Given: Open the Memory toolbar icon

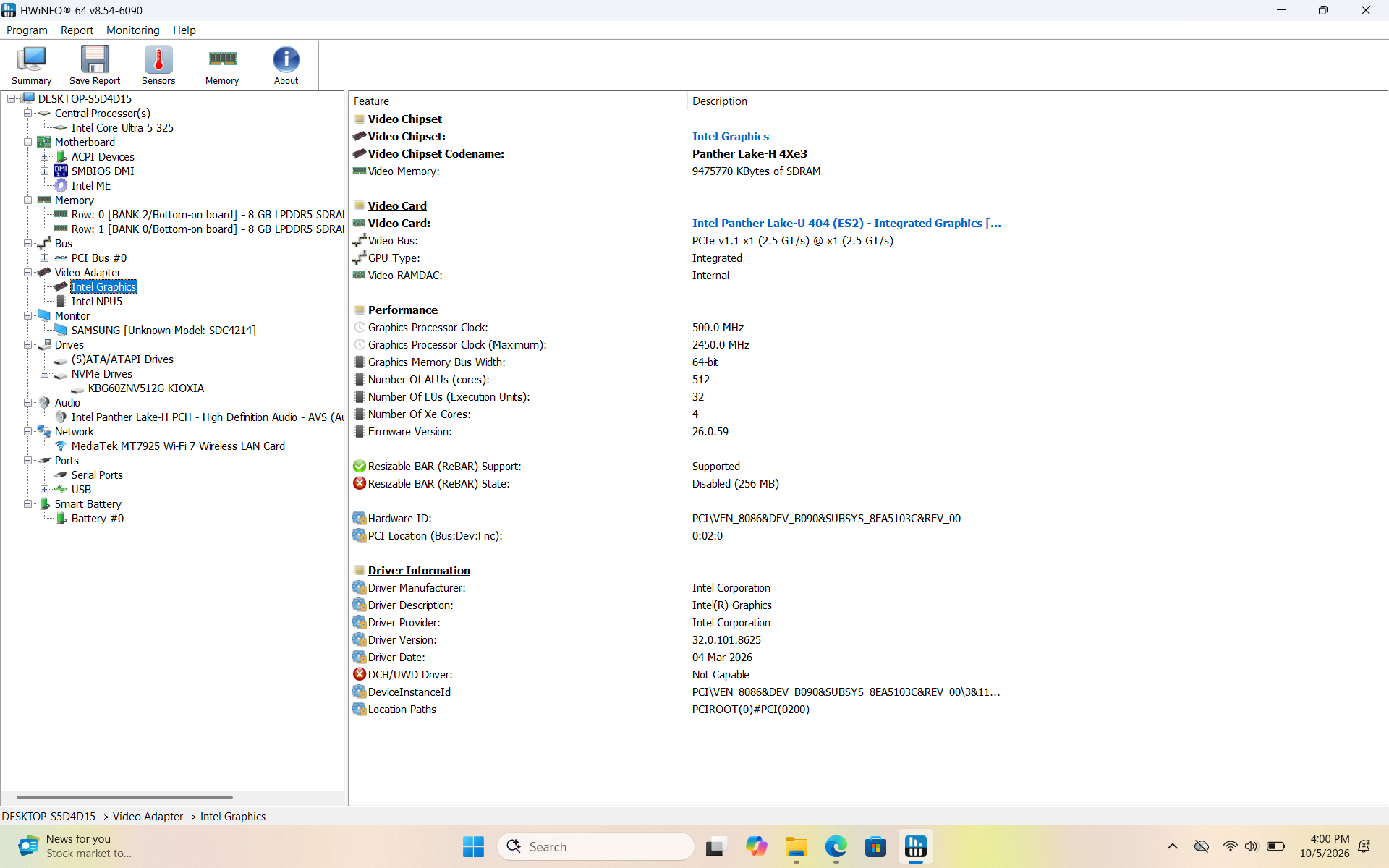Looking at the screenshot, I should tap(222, 65).
